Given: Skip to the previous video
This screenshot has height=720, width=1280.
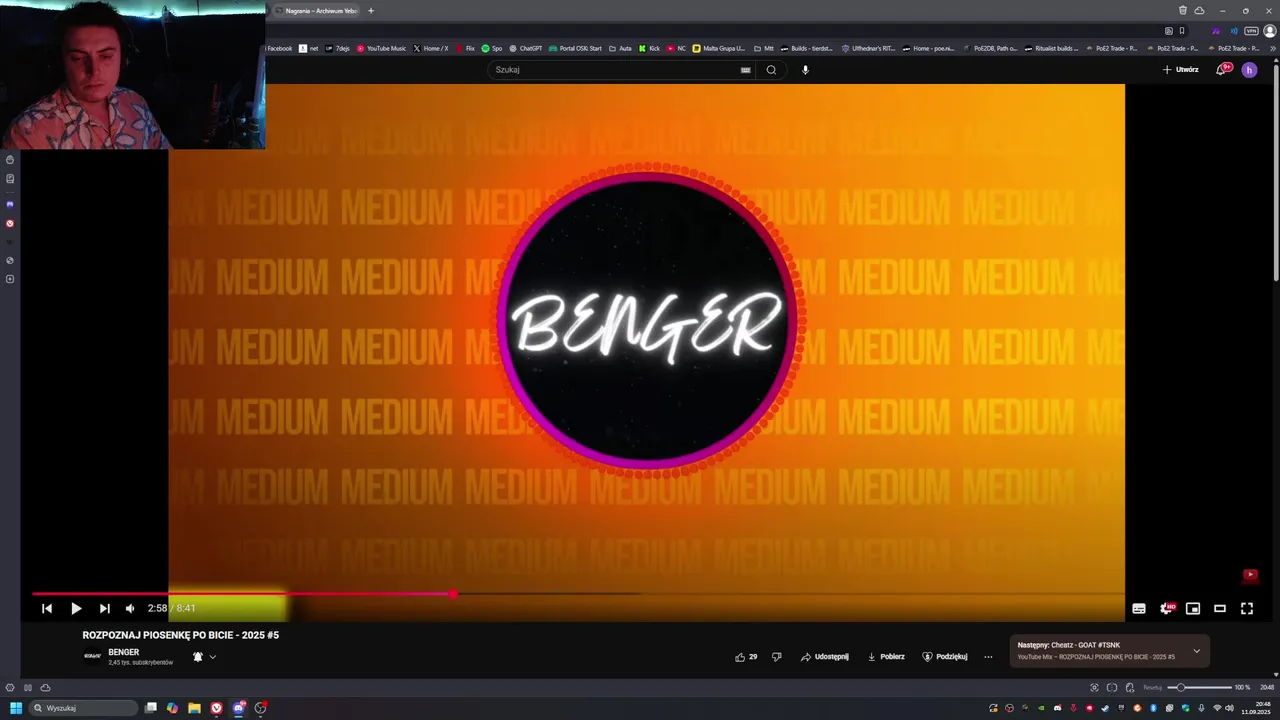Looking at the screenshot, I should click(47, 608).
